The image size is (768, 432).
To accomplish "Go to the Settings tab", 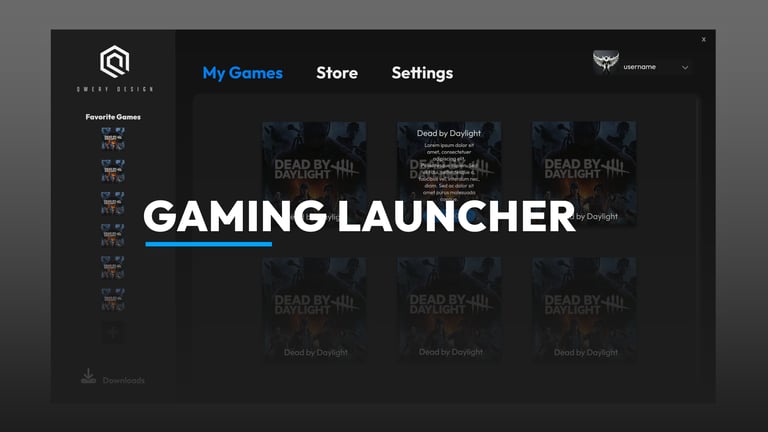I will [x=422, y=73].
